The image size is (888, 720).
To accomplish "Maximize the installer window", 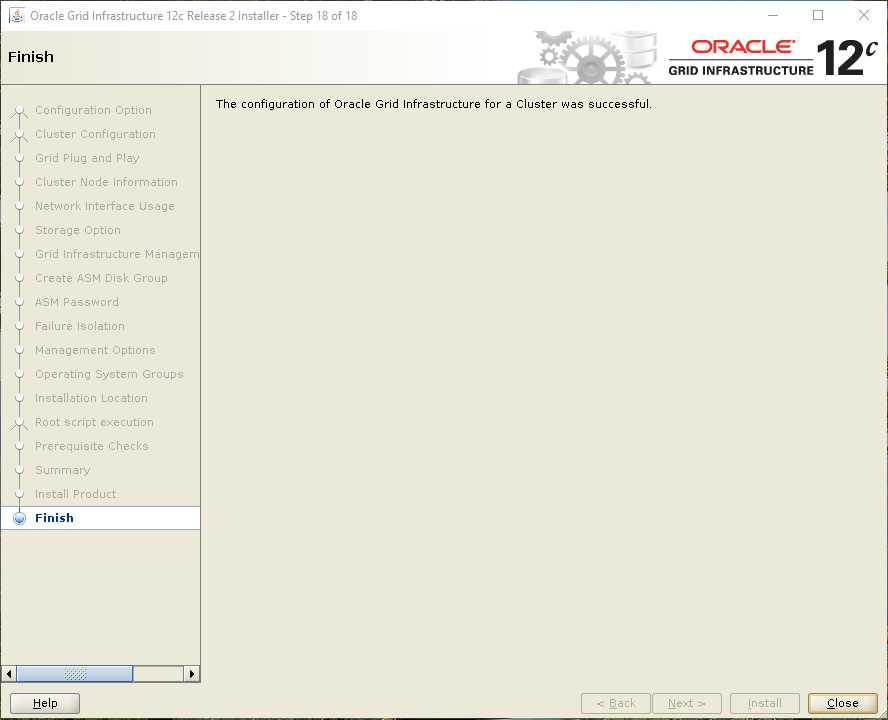I will [x=818, y=15].
